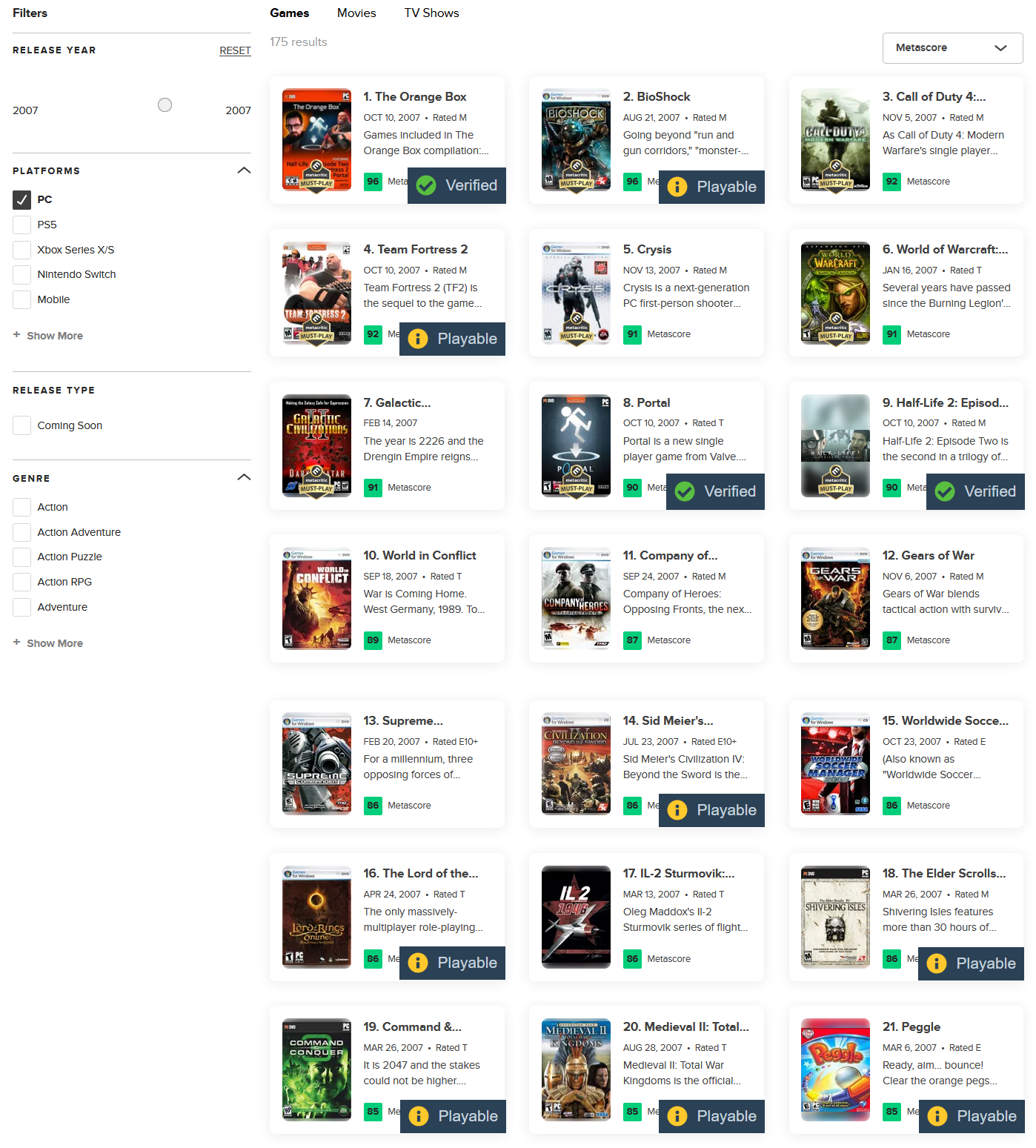The height and width of the screenshot is (1148, 1036).
Task: Open the Metascore sort dropdown
Action: click(x=952, y=48)
